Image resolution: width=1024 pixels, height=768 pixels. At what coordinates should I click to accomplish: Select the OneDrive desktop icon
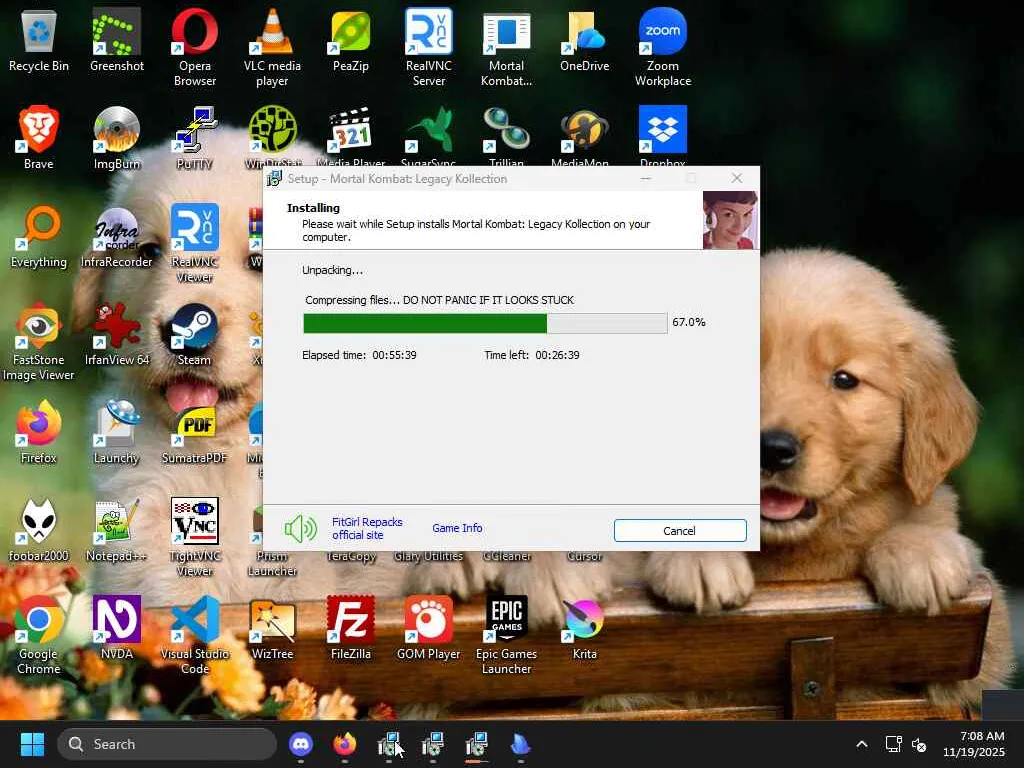[x=584, y=40]
